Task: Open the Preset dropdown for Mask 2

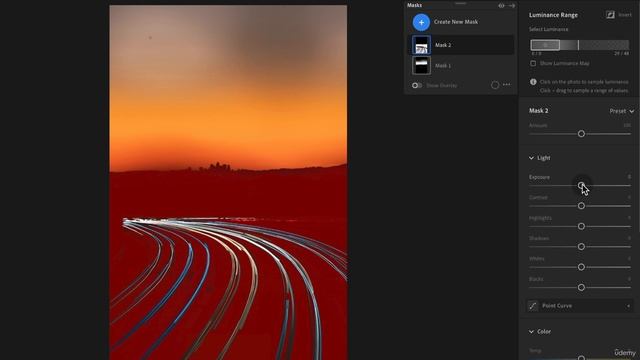Action: pos(622,111)
